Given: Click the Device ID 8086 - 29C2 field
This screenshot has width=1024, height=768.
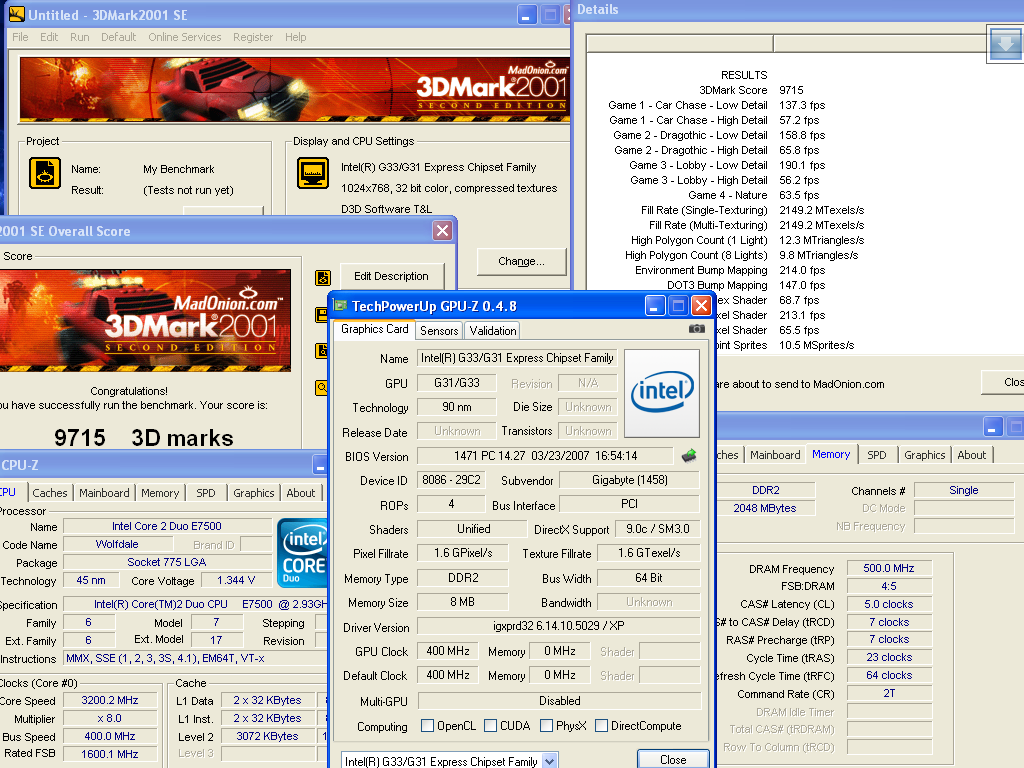Looking at the screenshot, I should click(x=451, y=480).
